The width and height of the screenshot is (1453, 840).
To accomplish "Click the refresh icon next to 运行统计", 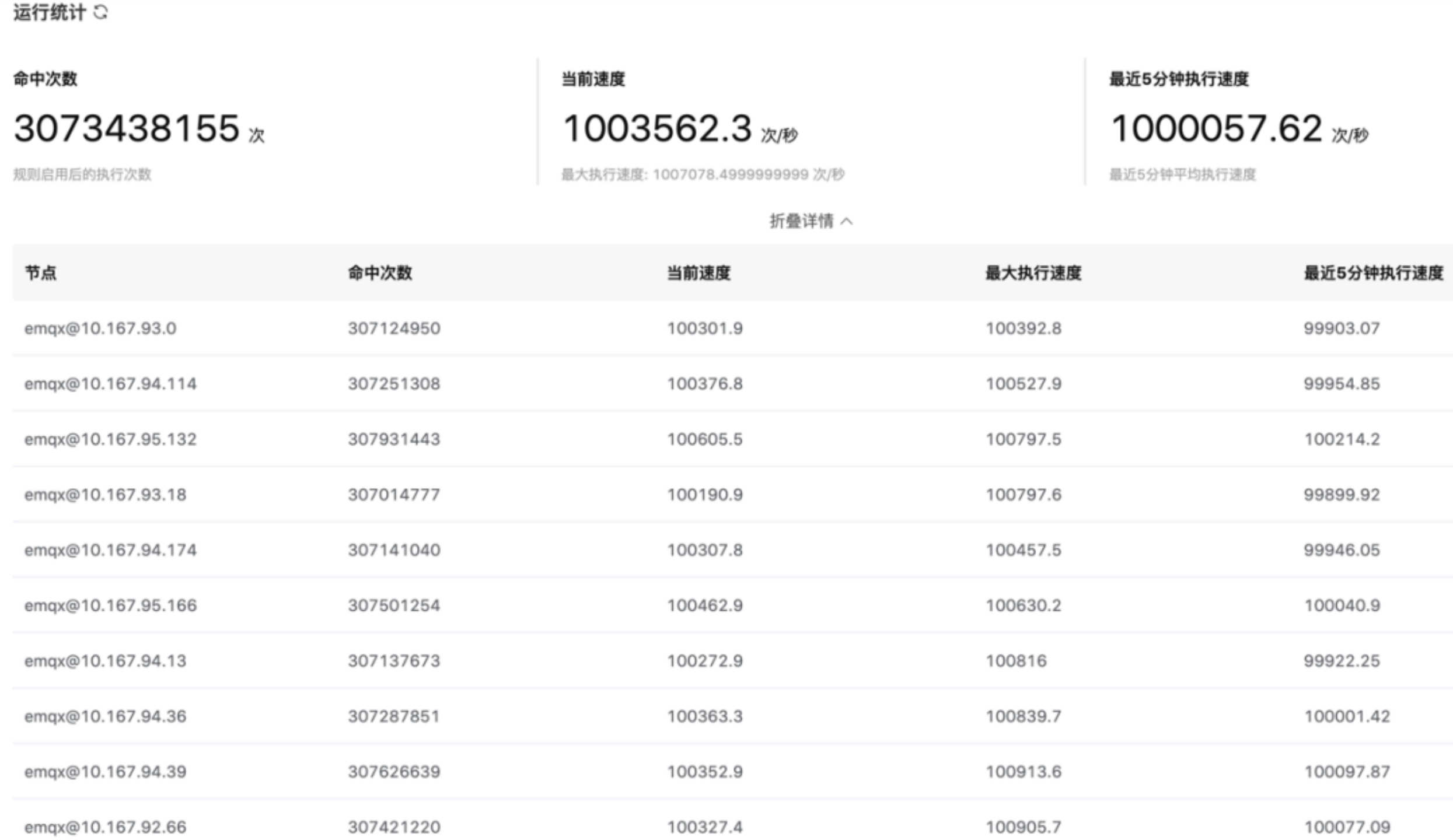I will click(101, 13).
